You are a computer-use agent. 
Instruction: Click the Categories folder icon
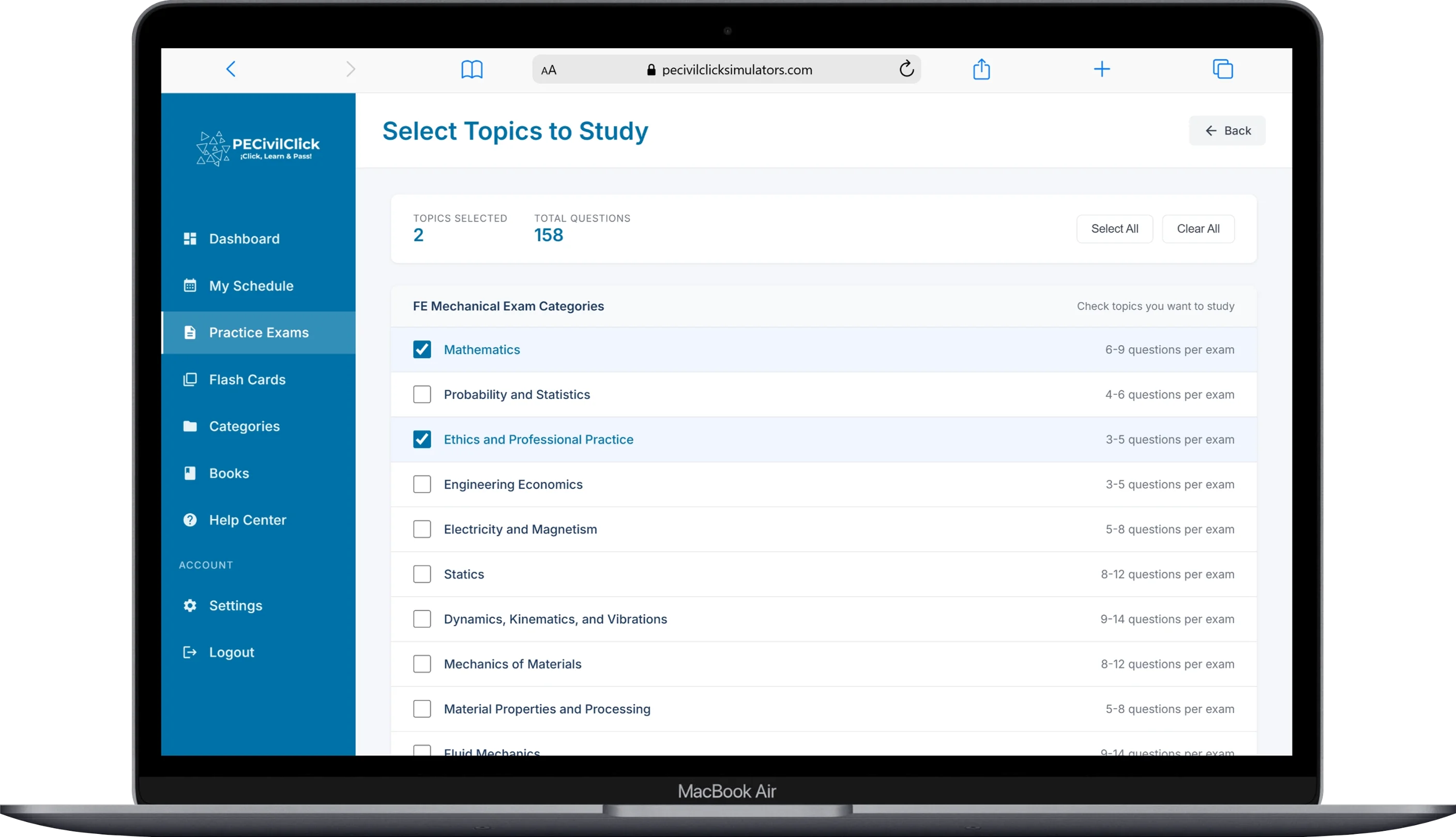190,426
